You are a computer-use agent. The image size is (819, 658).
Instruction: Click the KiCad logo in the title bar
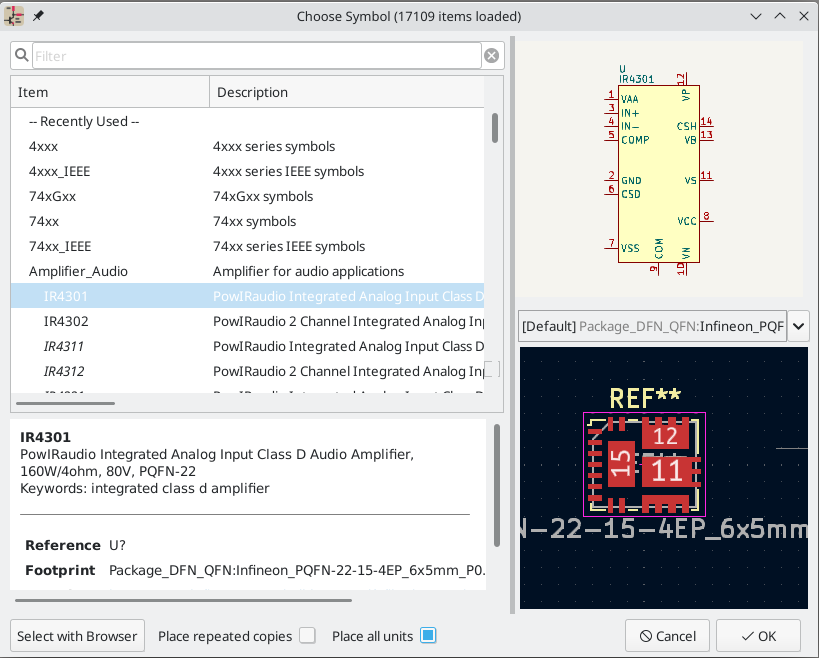[x=14, y=15]
